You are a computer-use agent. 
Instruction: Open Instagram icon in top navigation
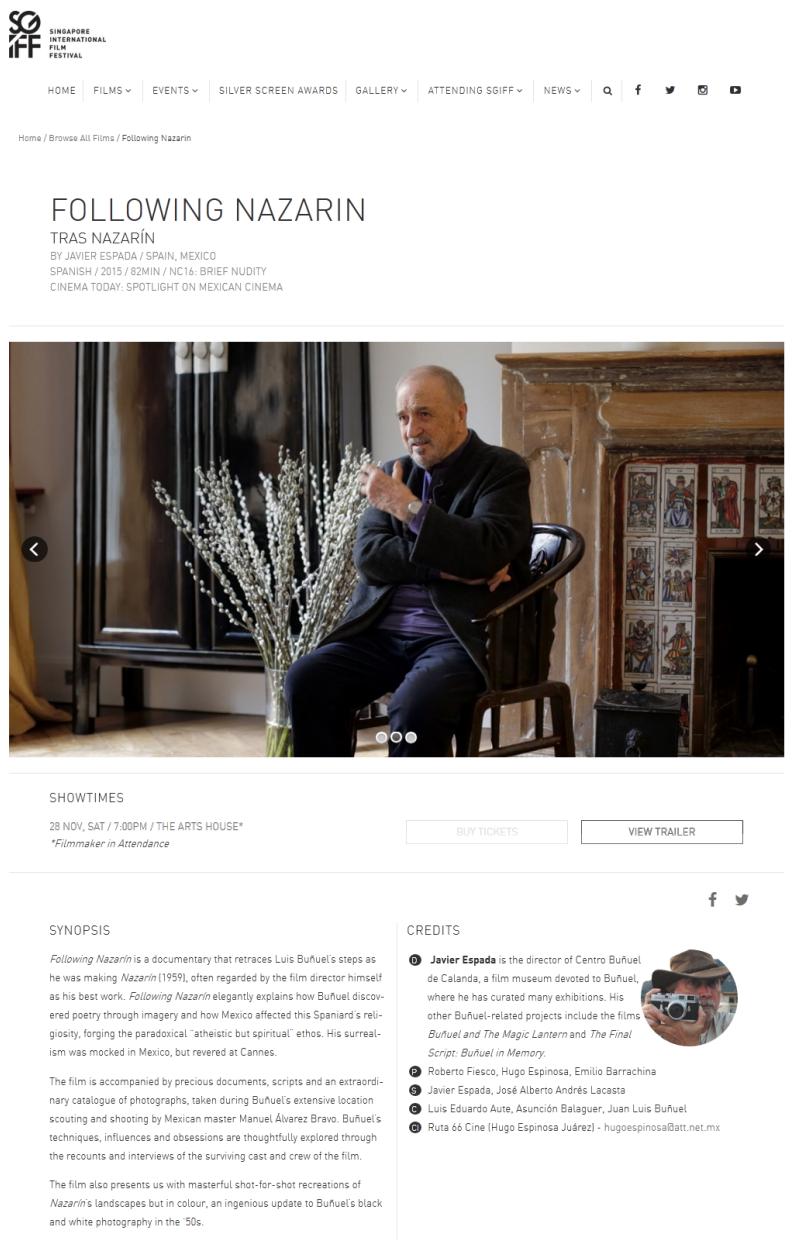pos(702,90)
